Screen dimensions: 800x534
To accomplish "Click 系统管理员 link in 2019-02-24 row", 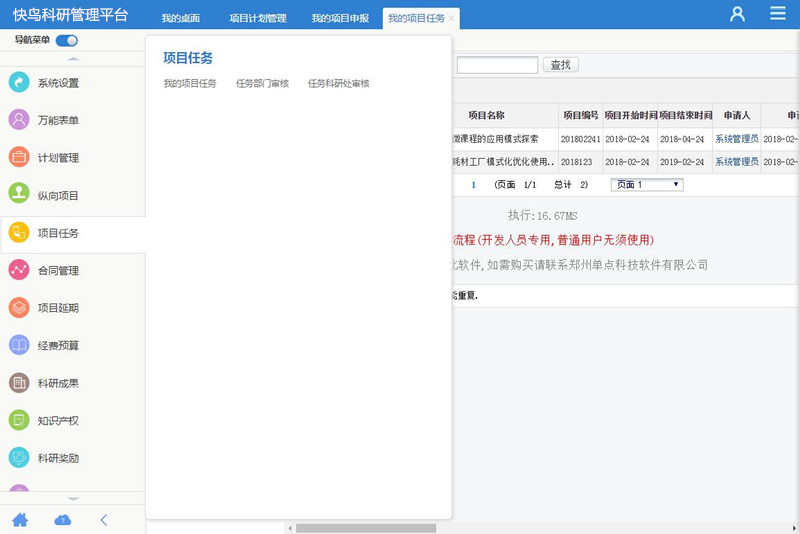I will [x=736, y=162].
